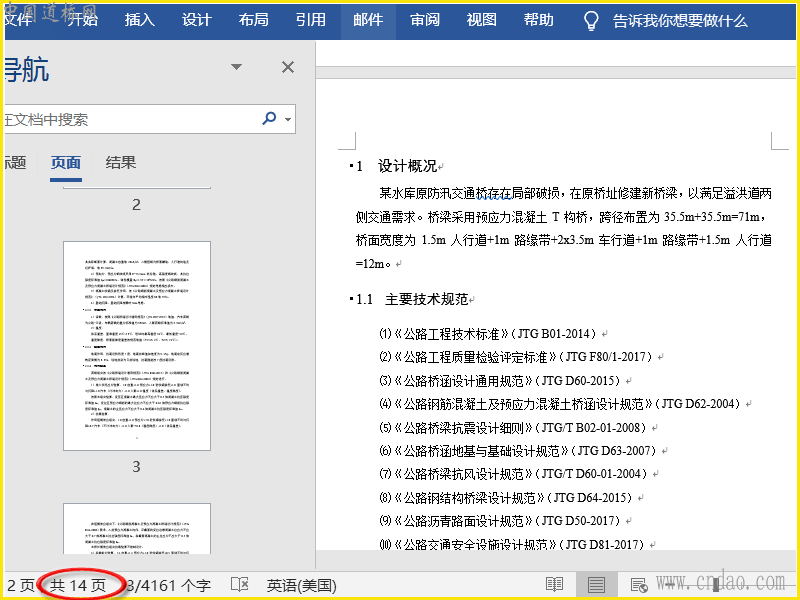Click the heading 1.1 主要技术规范
800x600 pixels.
415,299
